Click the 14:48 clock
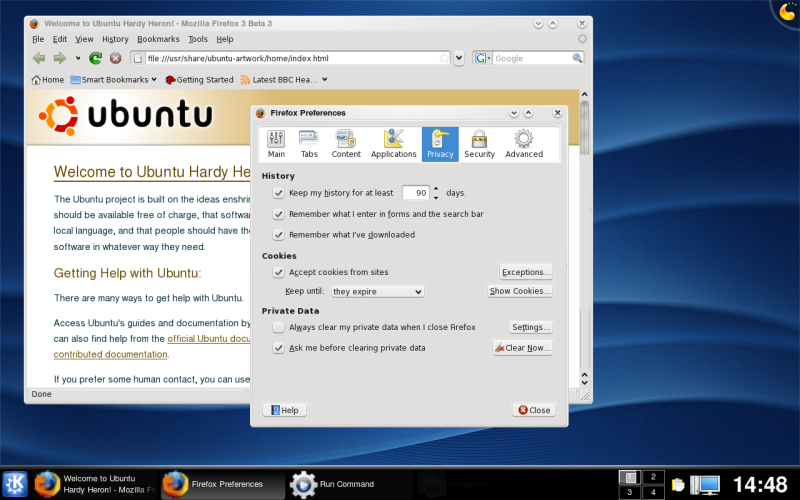This screenshot has height=500, width=800. (760, 484)
